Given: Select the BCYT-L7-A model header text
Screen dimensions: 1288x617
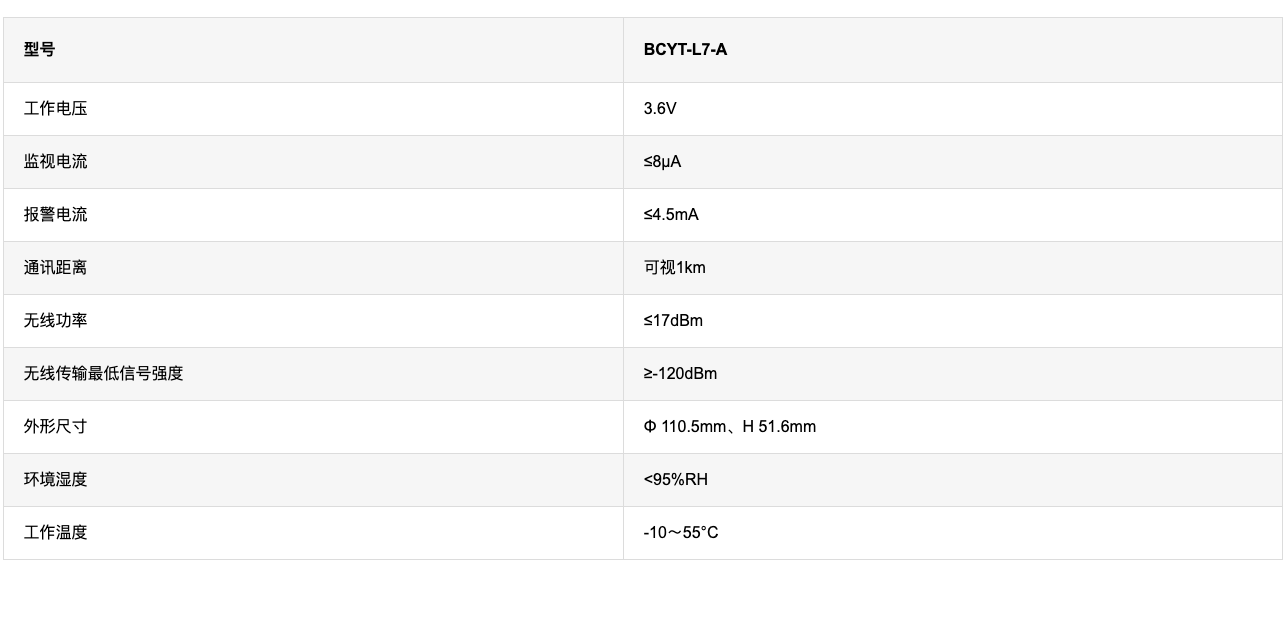Looking at the screenshot, I should [x=685, y=50].
